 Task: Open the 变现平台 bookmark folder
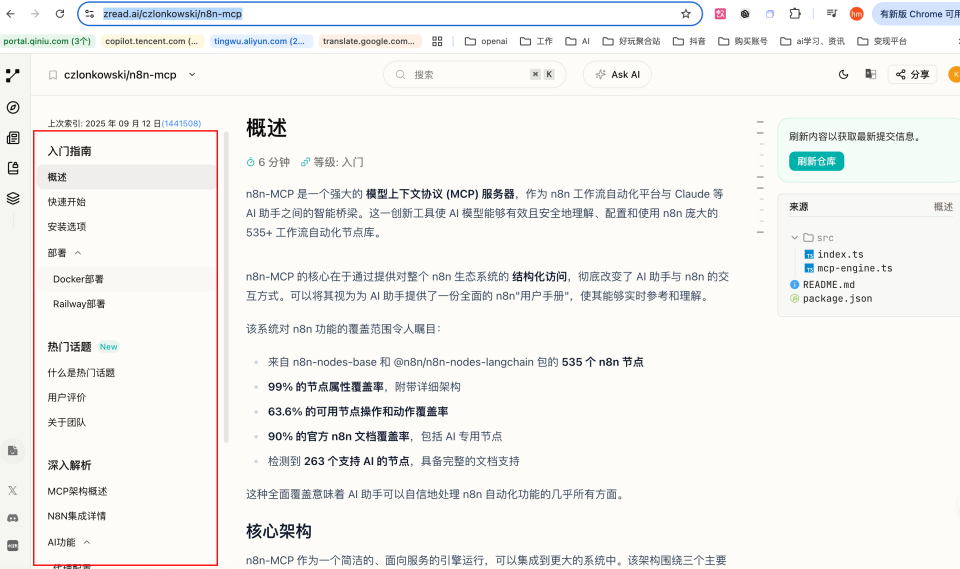point(882,41)
